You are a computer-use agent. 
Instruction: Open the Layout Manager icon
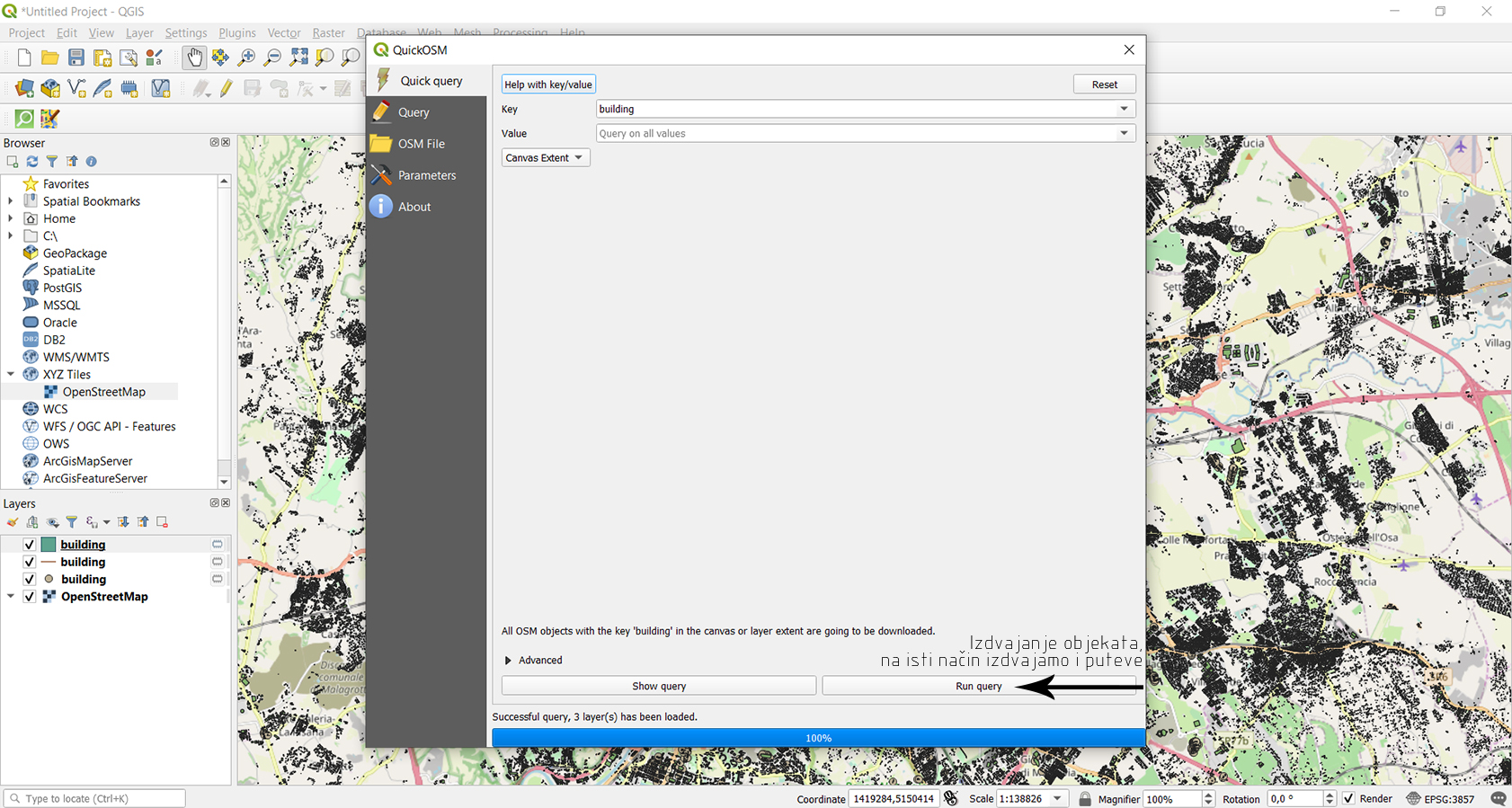click(129, 58)
